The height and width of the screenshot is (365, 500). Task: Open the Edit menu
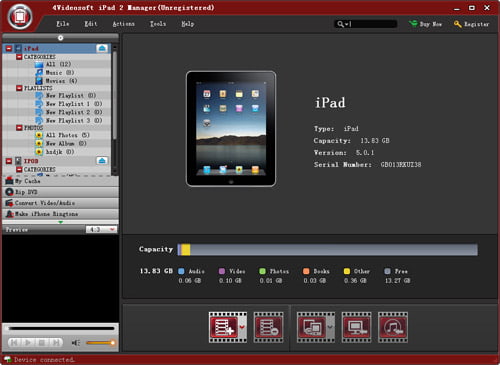(x=91, y=24)
